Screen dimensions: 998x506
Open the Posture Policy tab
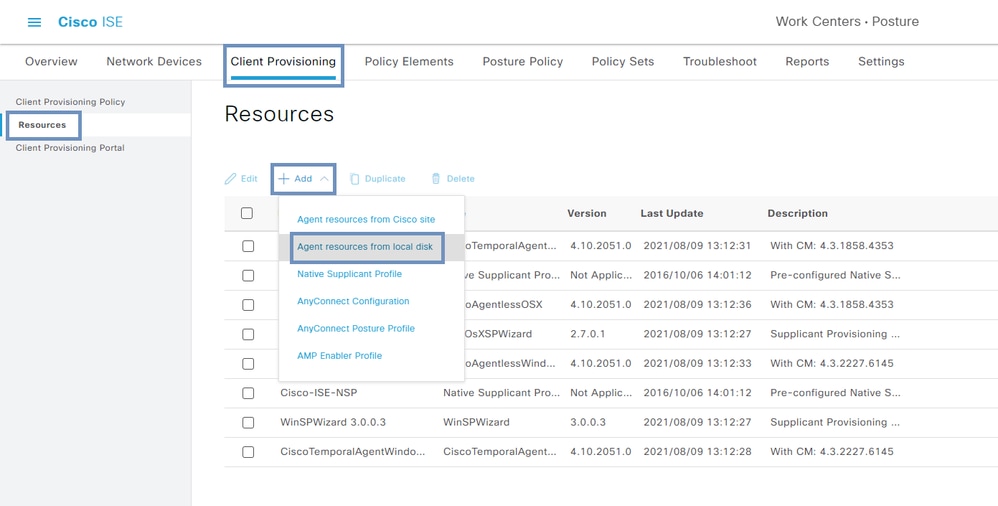(523, 62)
